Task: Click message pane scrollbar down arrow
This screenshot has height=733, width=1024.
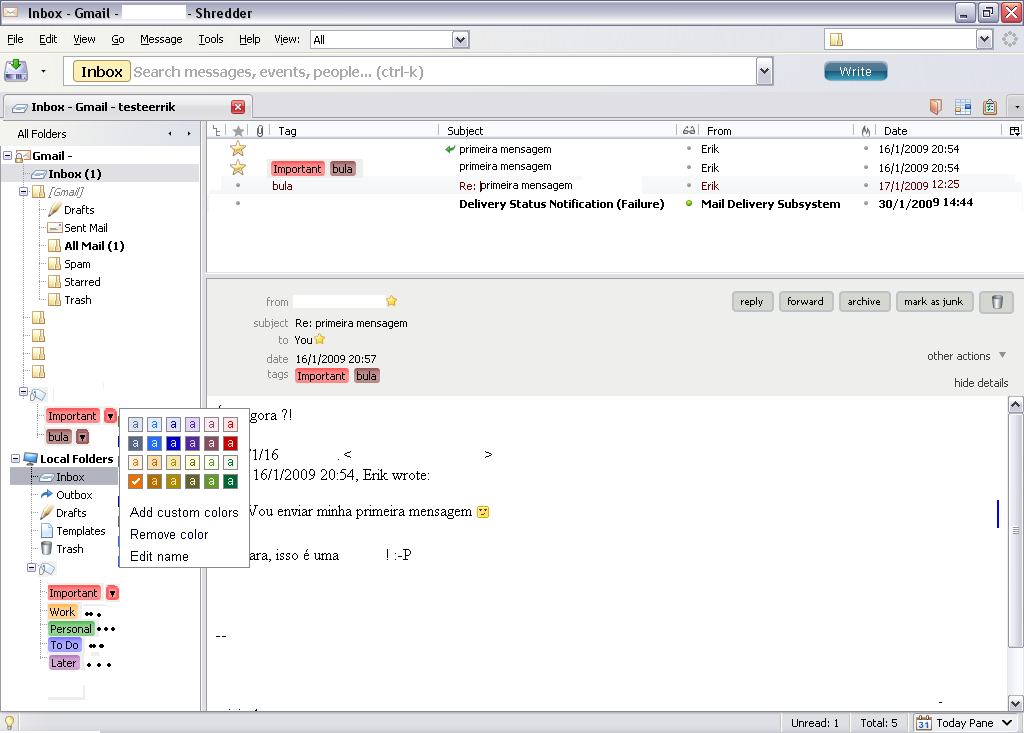Action: [x=1016, y=704]
